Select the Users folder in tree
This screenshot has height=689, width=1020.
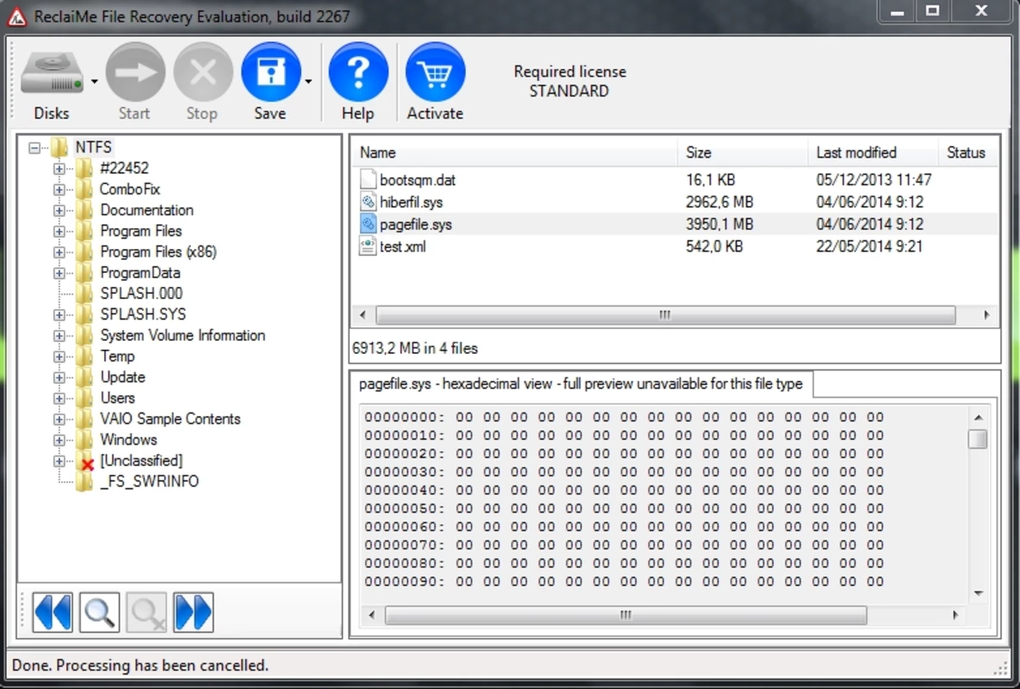[x=117, y=398]
